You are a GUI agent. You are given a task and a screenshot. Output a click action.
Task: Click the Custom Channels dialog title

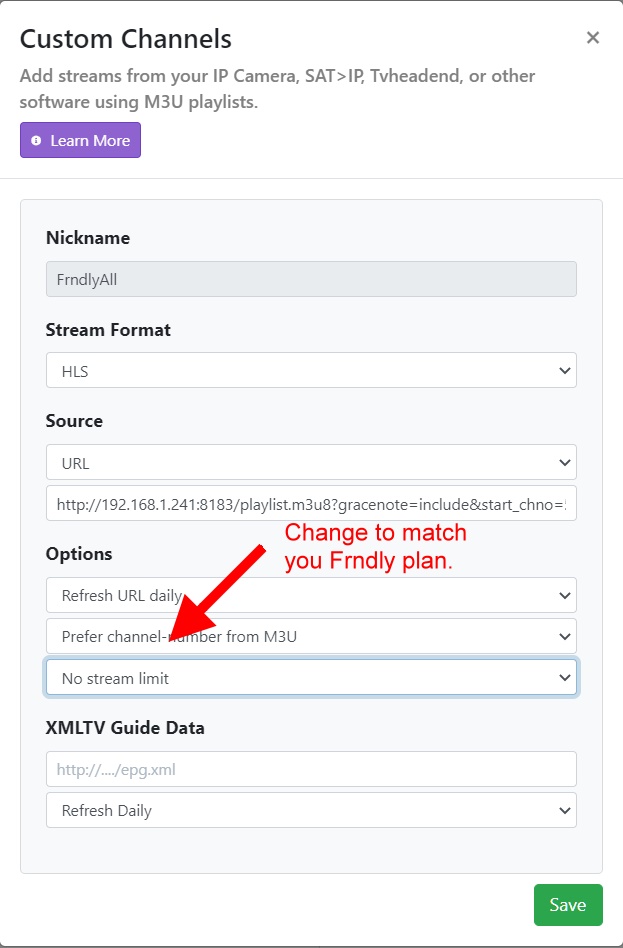pyautogui.click(x=126, y=39)
